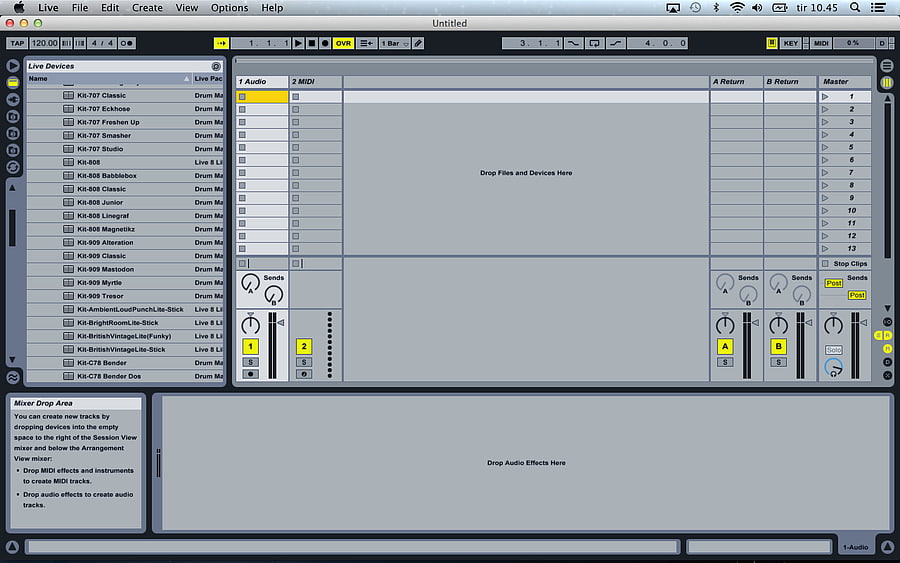Arm the 1 Audio track for recording

[x=250, y=374]
